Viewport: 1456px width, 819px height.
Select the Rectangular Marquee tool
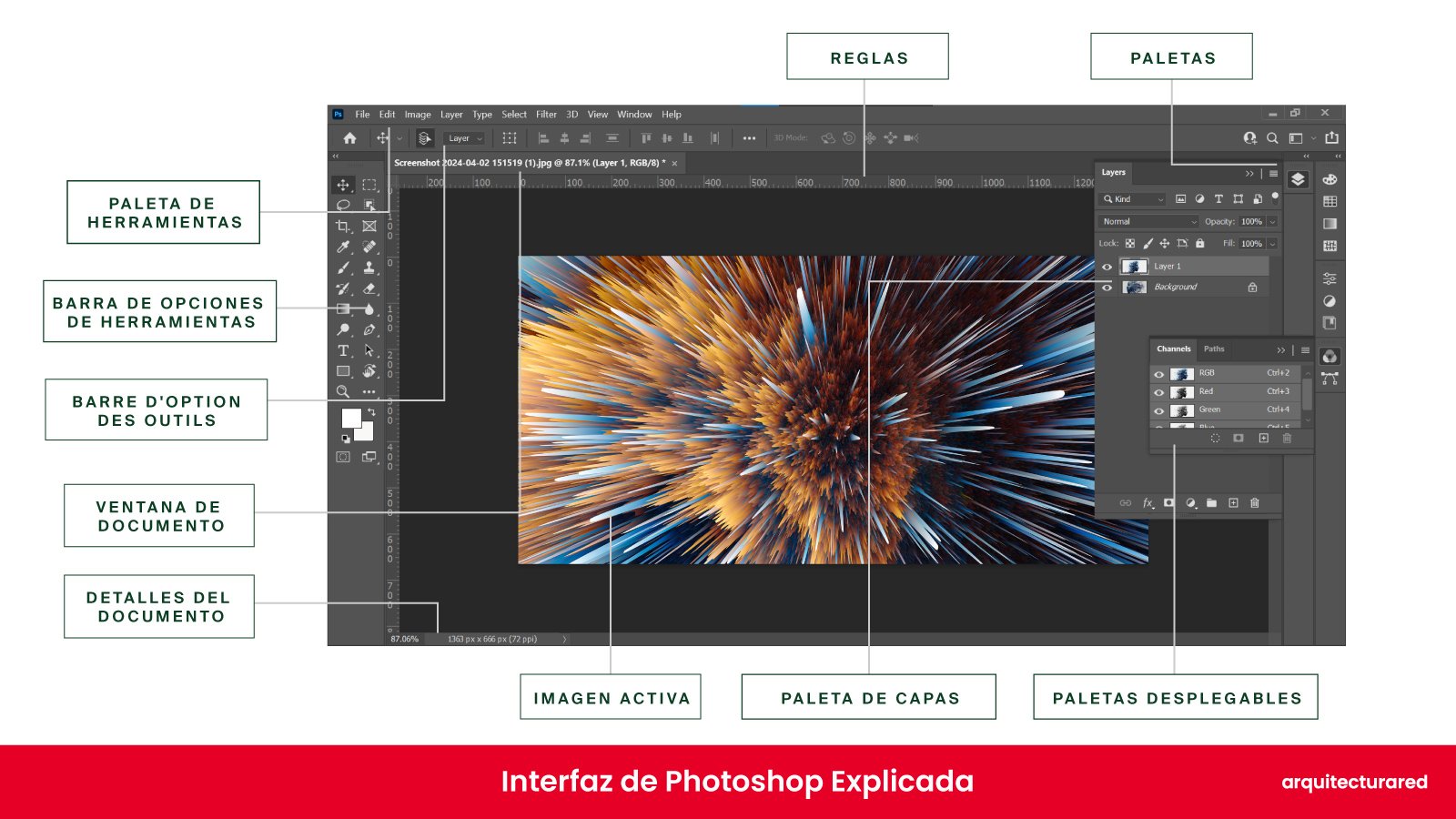point(369,185)
